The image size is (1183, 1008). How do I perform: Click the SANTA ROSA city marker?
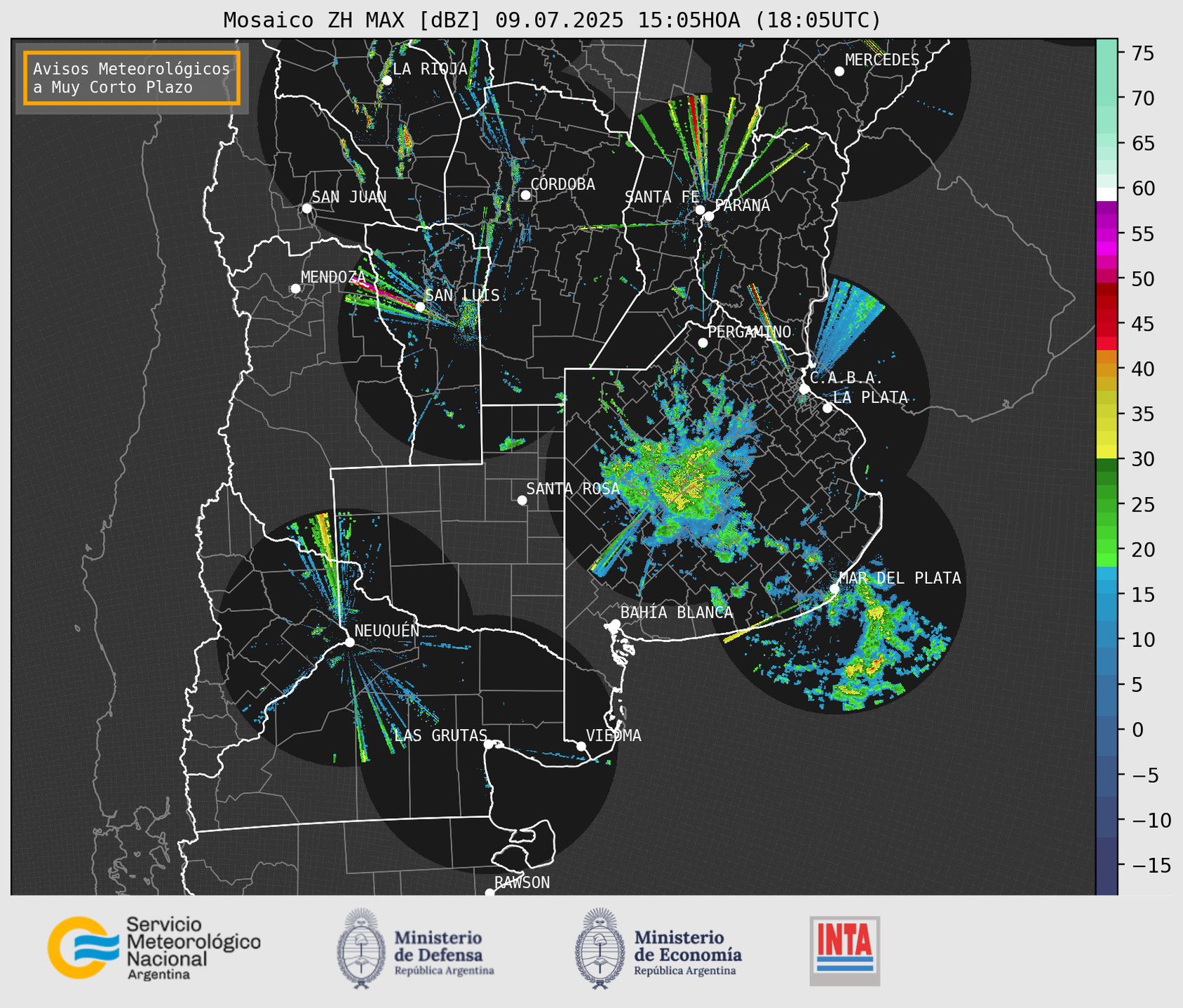click(522, 500)
